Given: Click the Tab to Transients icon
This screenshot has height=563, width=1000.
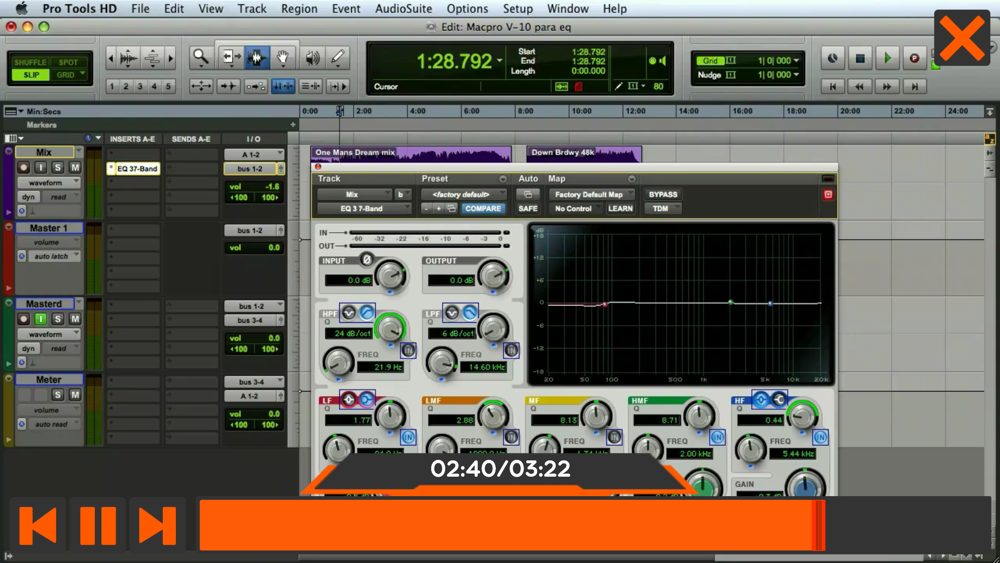Looking at the screenshot, I should 228,86.
